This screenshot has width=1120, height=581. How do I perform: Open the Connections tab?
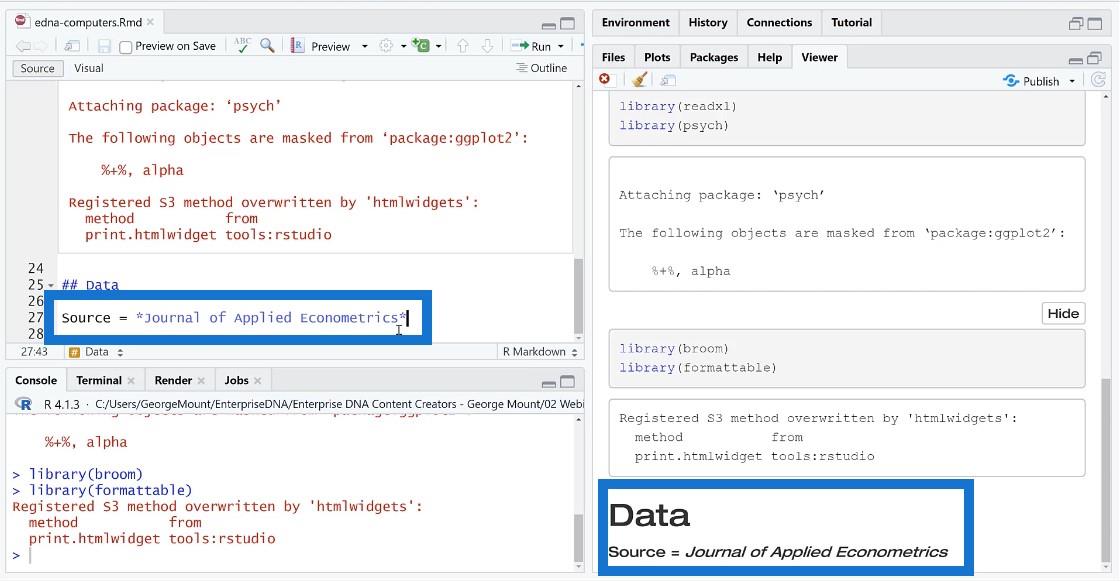[x=779, y=22]
